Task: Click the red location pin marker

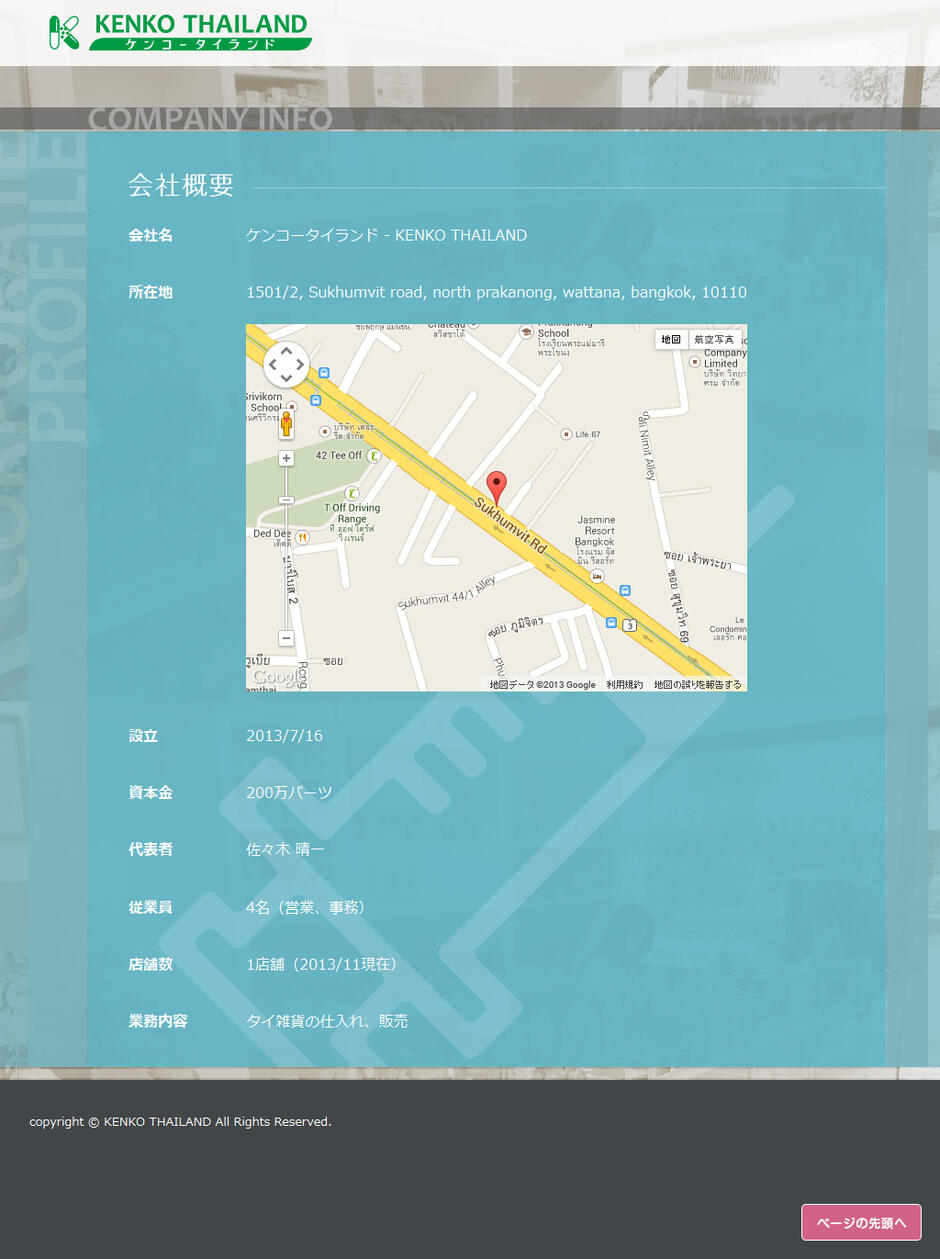Action: 496,489
